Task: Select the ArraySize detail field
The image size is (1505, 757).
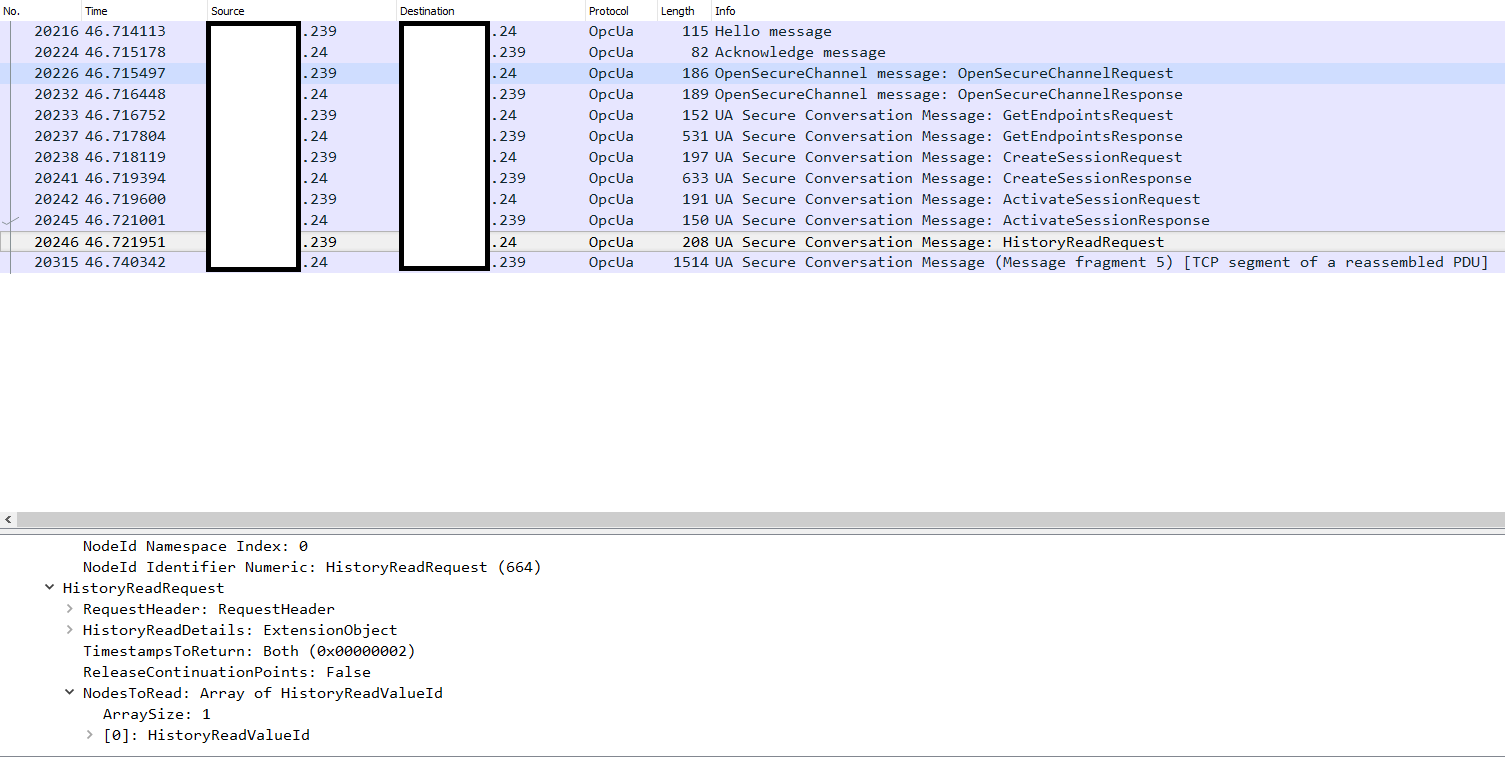Action: point(154,714)
